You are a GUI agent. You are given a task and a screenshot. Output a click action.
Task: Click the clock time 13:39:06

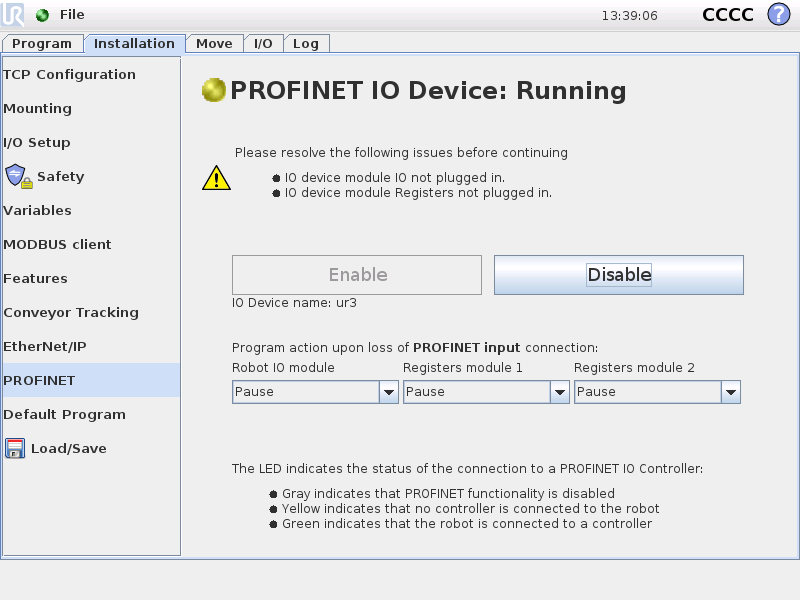coord(630,16)
